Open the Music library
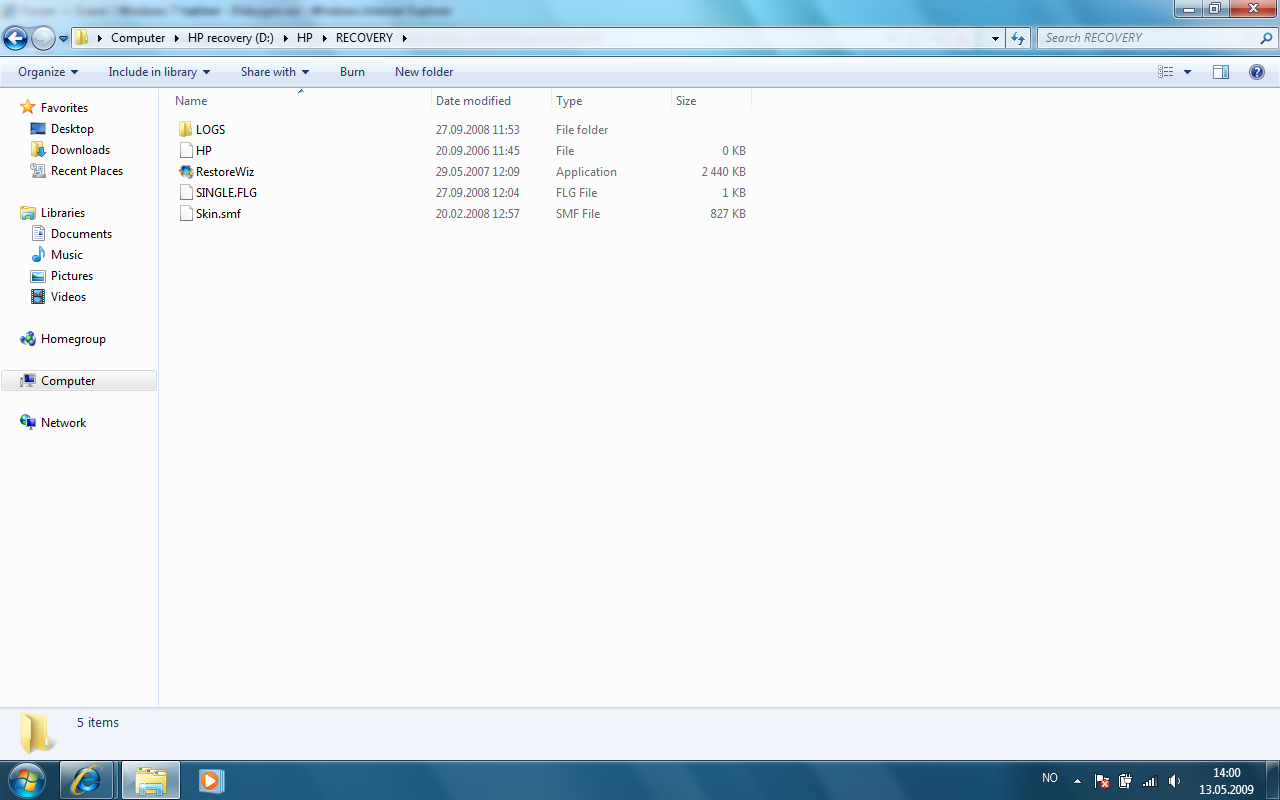 [67, 255]
